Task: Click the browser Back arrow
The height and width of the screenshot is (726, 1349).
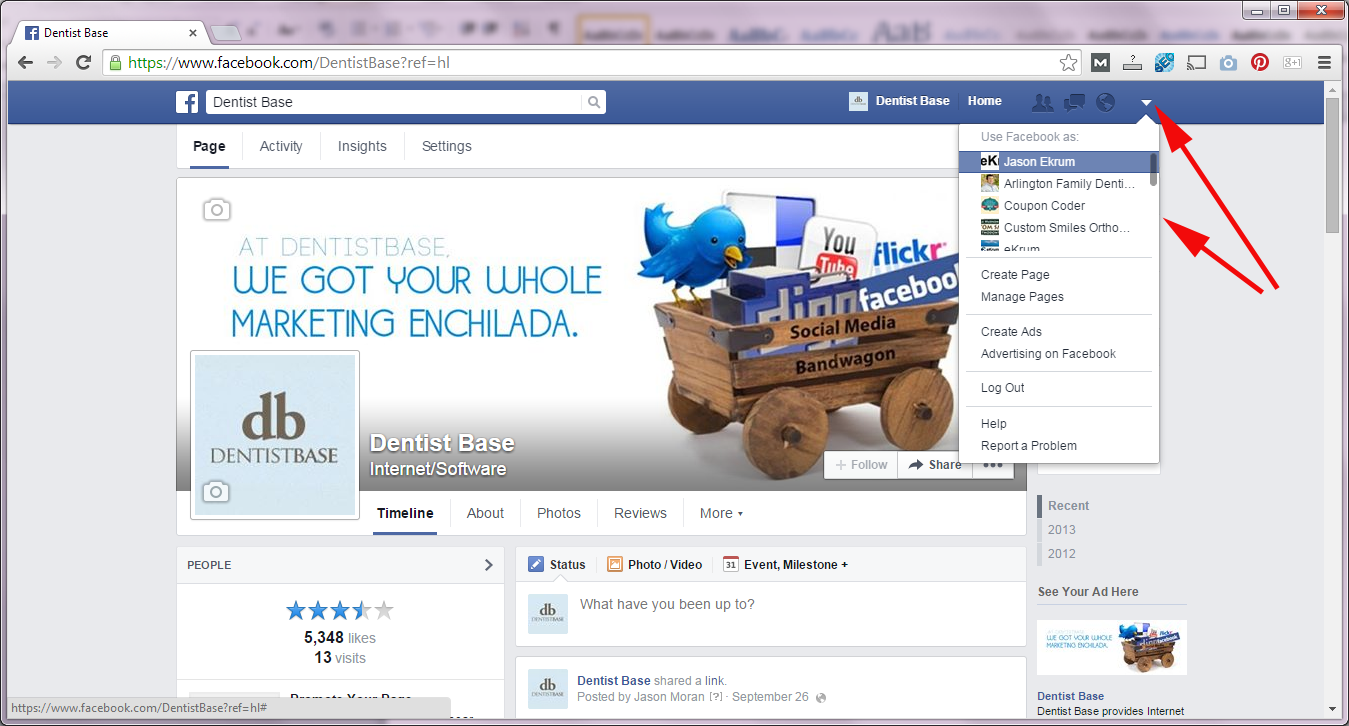Action: coord(25,62)
